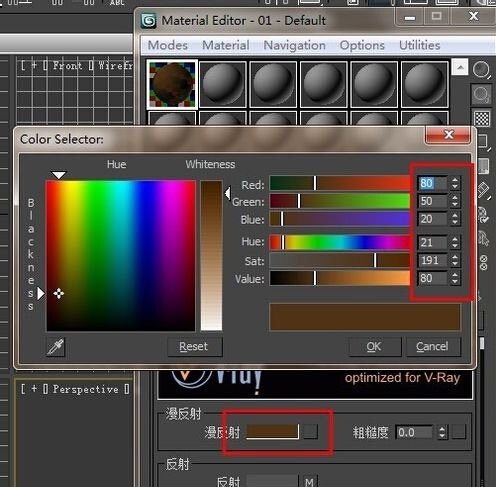Screen dimensions: 496x487
Task: Open the brown diffuse color swatch
Action: [x=272, y=432]
